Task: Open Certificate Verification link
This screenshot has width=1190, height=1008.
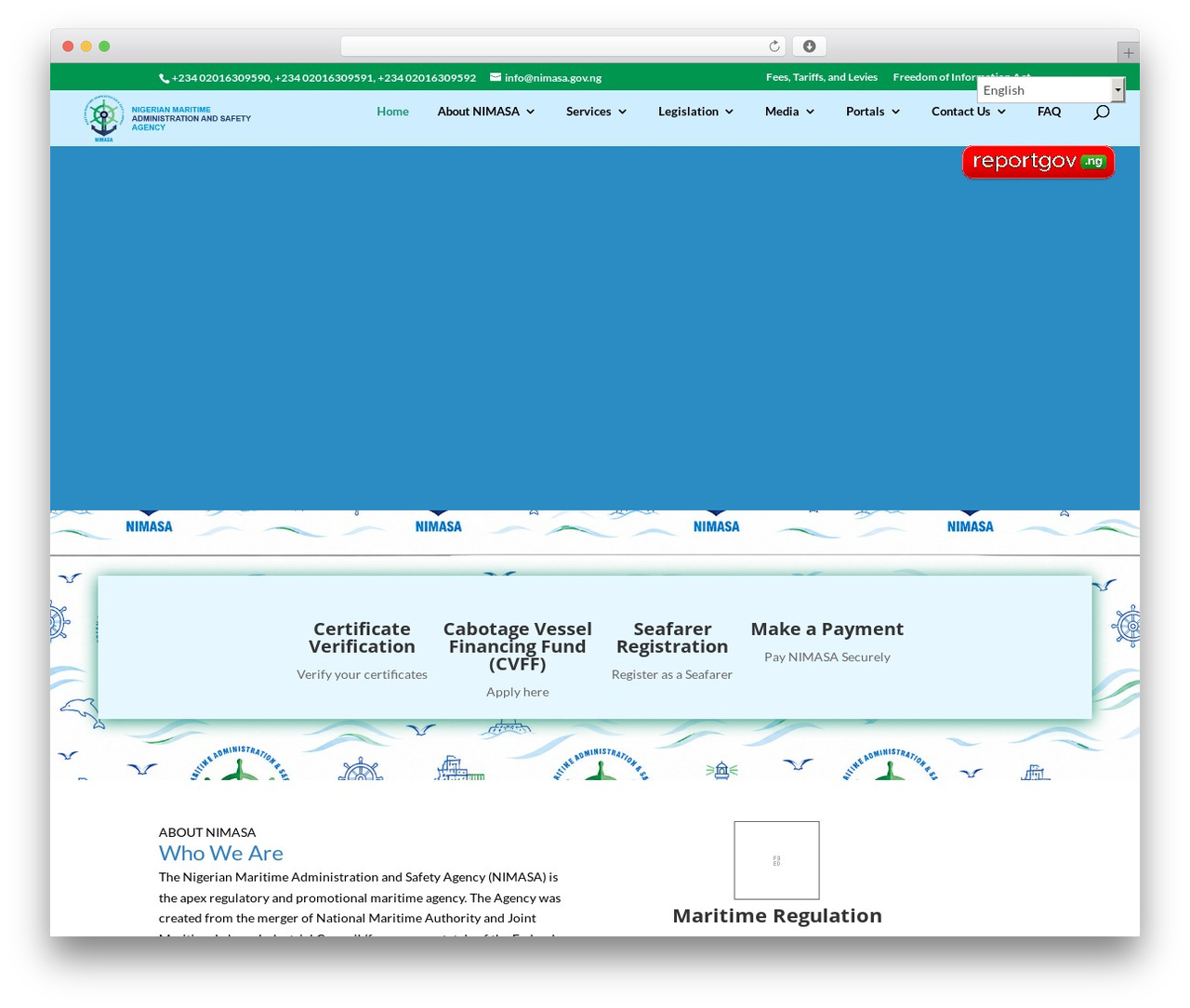Action: coord(362,638)
